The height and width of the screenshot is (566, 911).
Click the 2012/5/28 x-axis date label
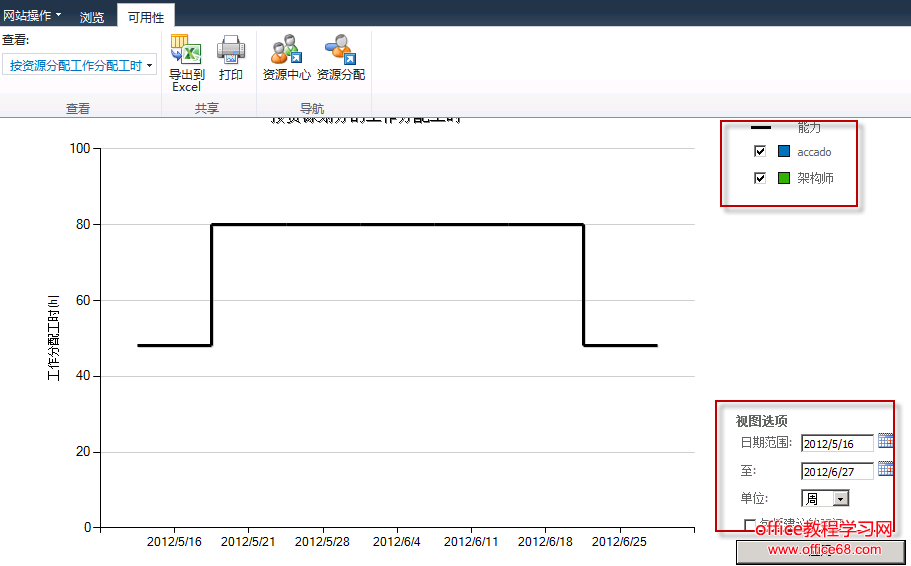322,542
